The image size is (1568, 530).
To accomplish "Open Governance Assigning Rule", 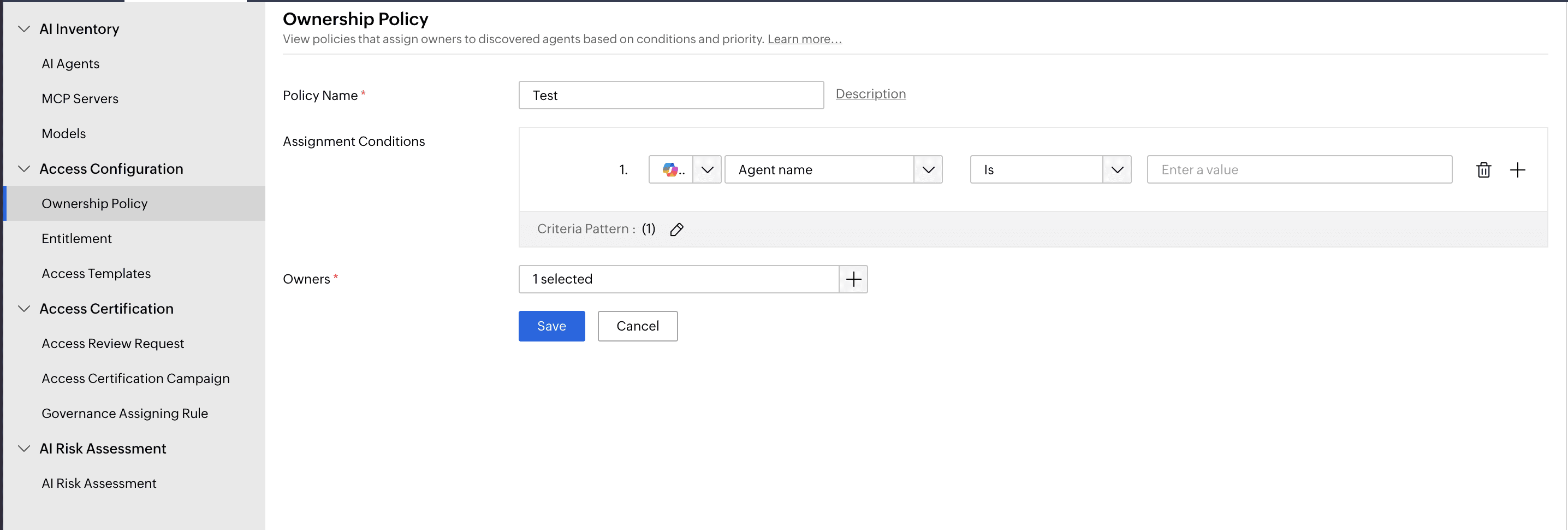I will tap(125, 414).
